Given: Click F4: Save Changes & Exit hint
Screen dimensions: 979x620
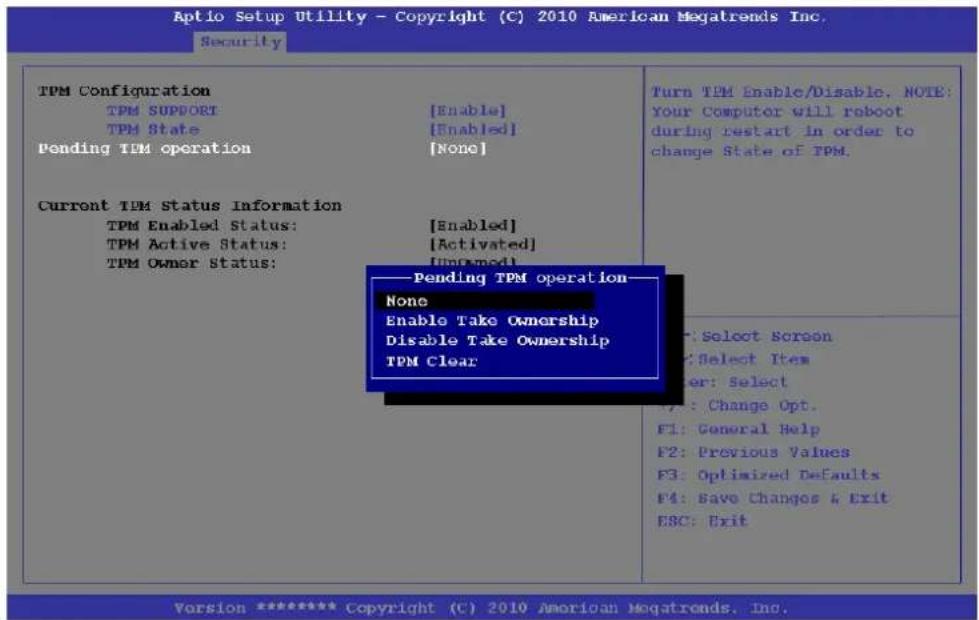Looking at the screenshot, I should pyautogui.click(x=772, y=498).
